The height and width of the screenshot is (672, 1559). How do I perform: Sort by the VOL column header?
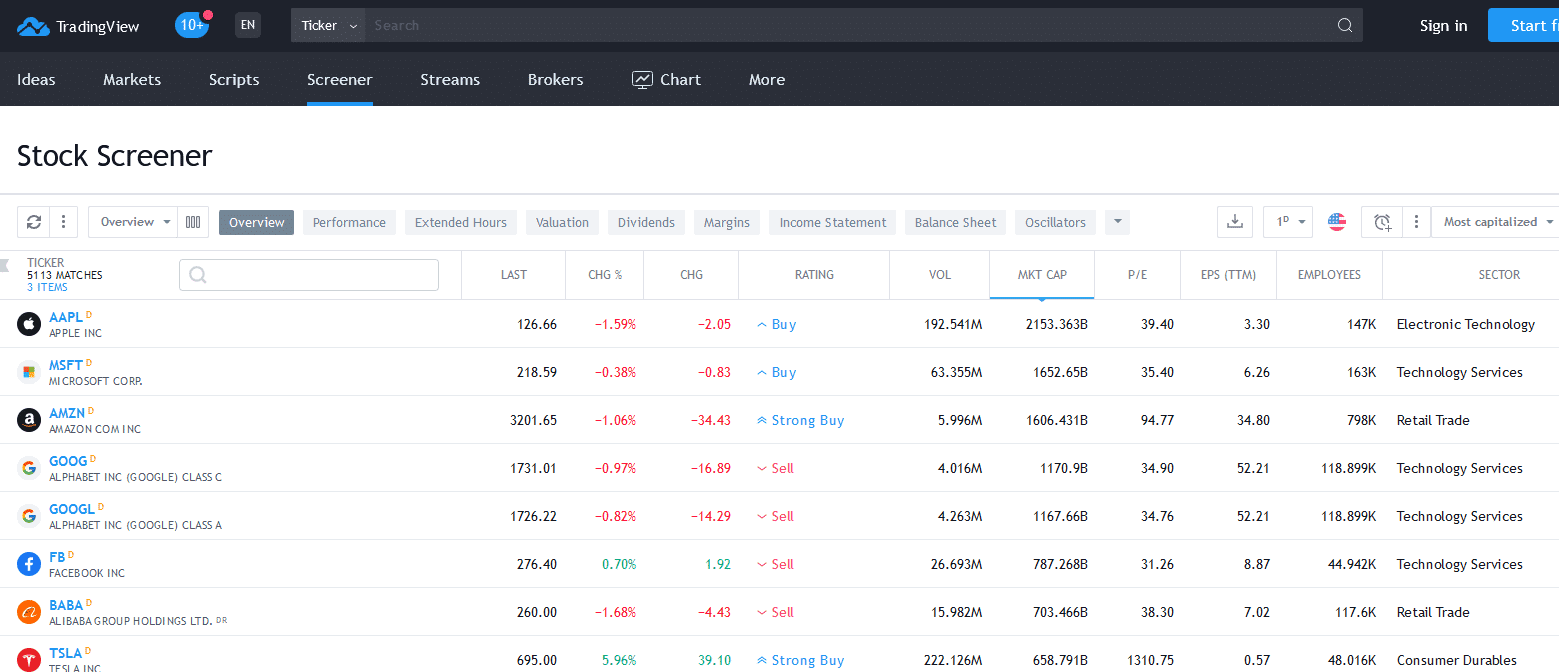[939, 275]
